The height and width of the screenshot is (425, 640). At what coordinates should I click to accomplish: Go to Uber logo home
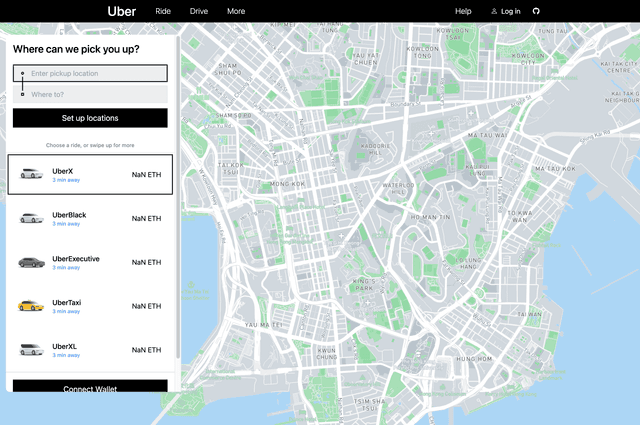point(122,11)
